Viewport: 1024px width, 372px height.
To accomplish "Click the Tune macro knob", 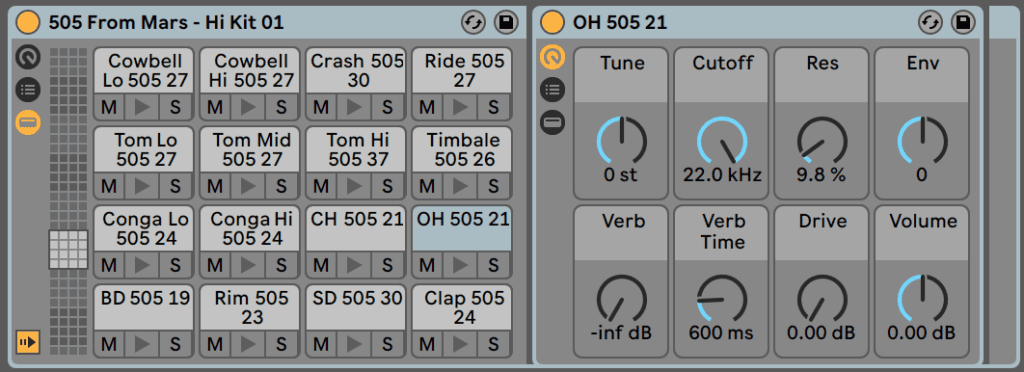I will pos(621,140).
